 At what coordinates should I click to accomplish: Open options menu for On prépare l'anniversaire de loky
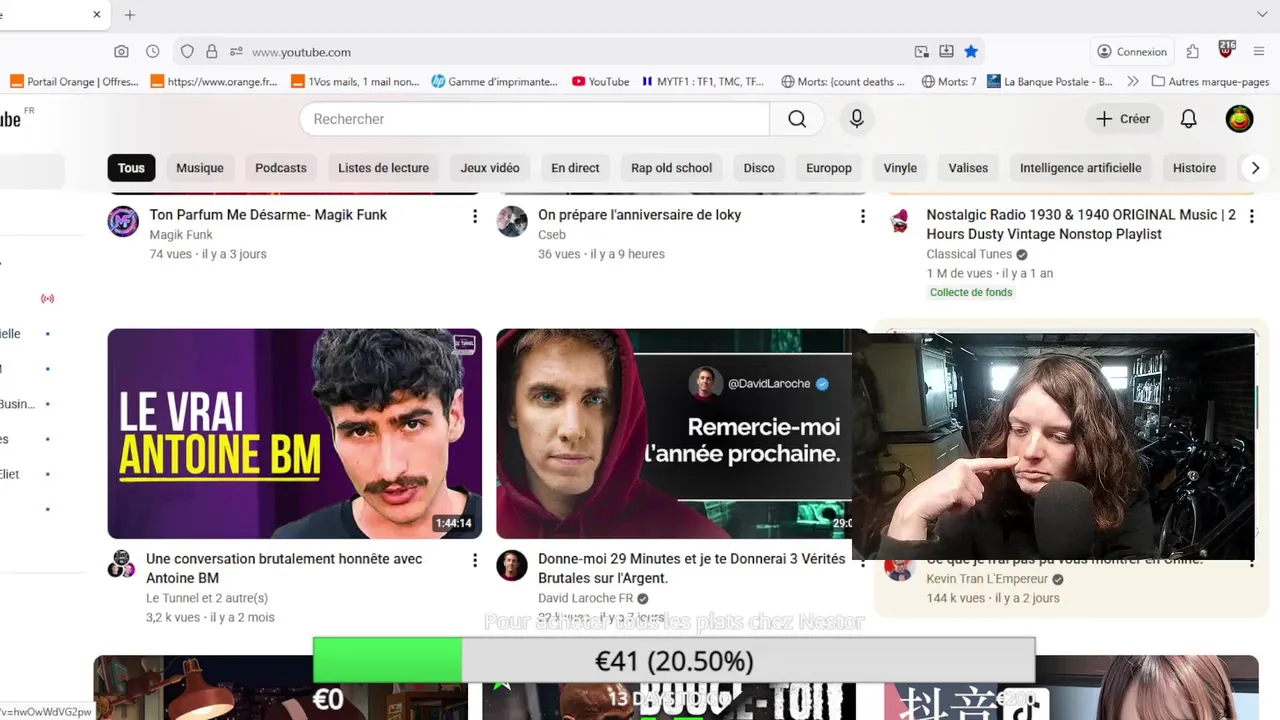tap(863, 216)
